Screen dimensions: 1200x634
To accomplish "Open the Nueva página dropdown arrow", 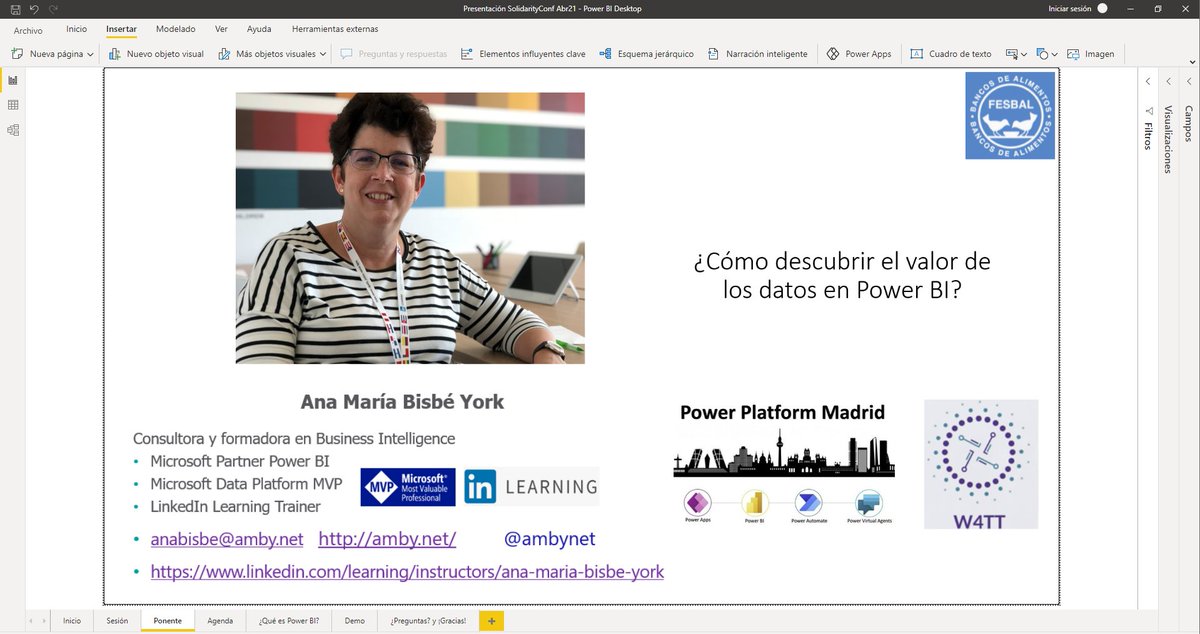I will coord(90,54).
